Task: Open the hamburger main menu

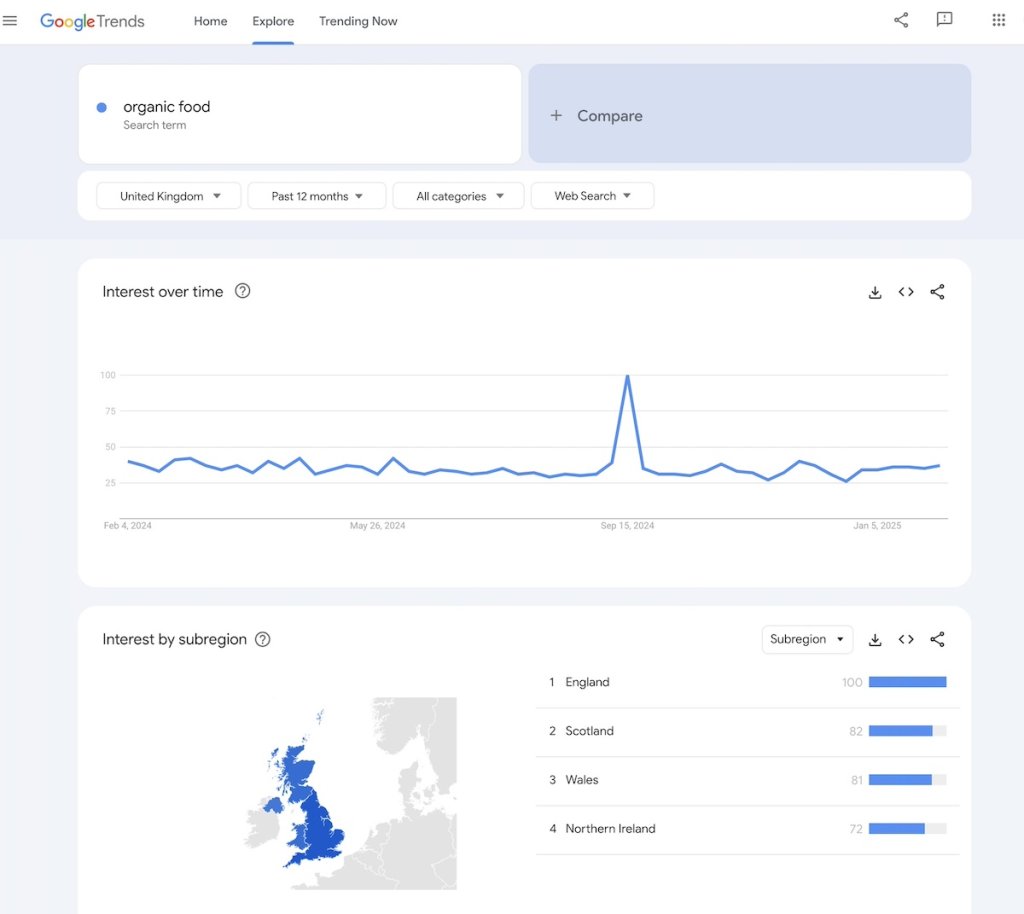Action: pos(10,21)
